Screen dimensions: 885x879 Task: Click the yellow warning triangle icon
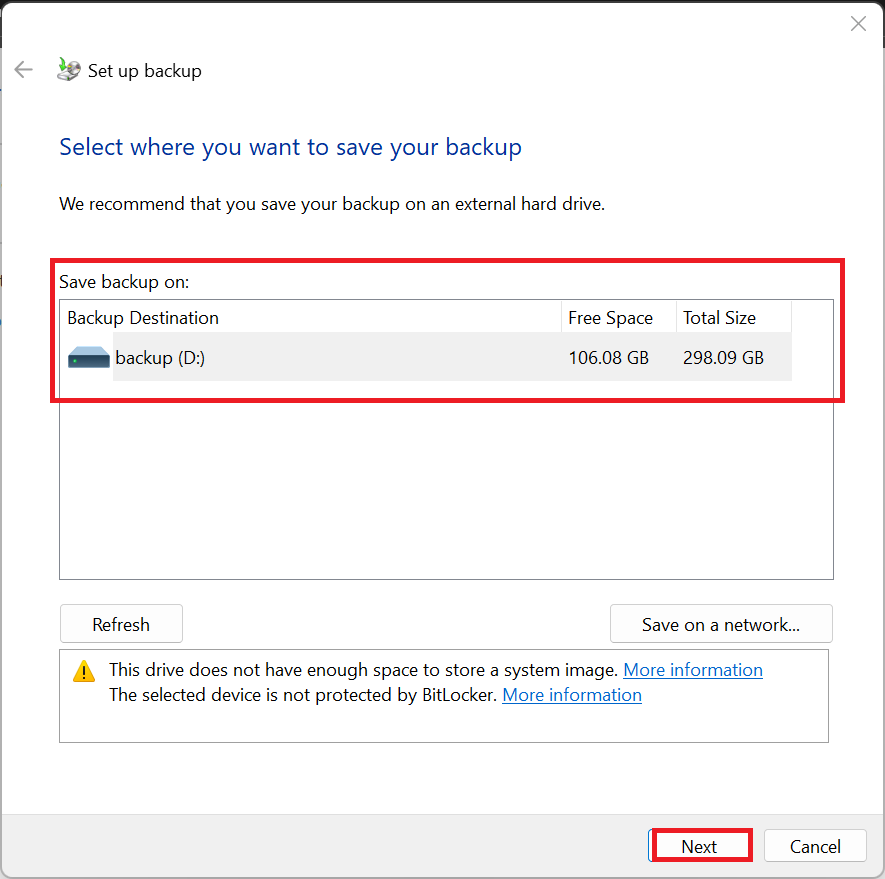(84, 671)
